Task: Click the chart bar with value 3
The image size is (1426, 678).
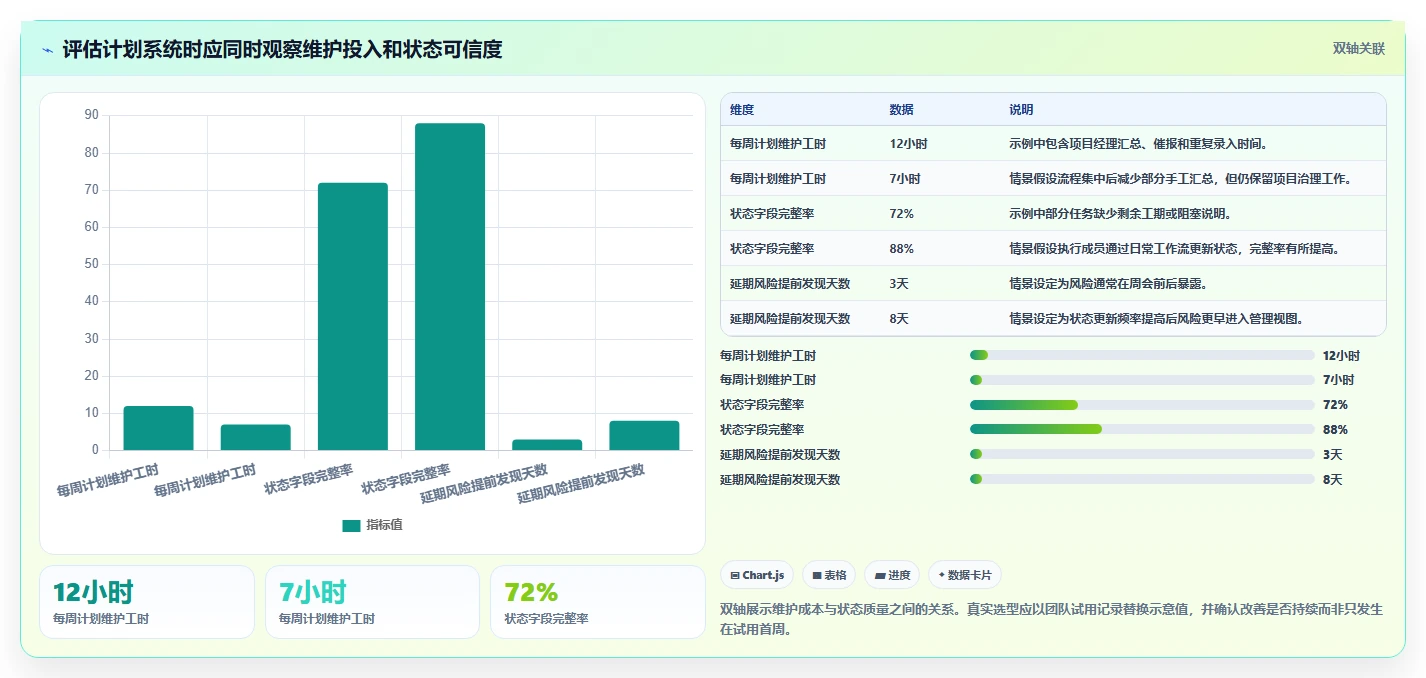Action: pos(547,445)
